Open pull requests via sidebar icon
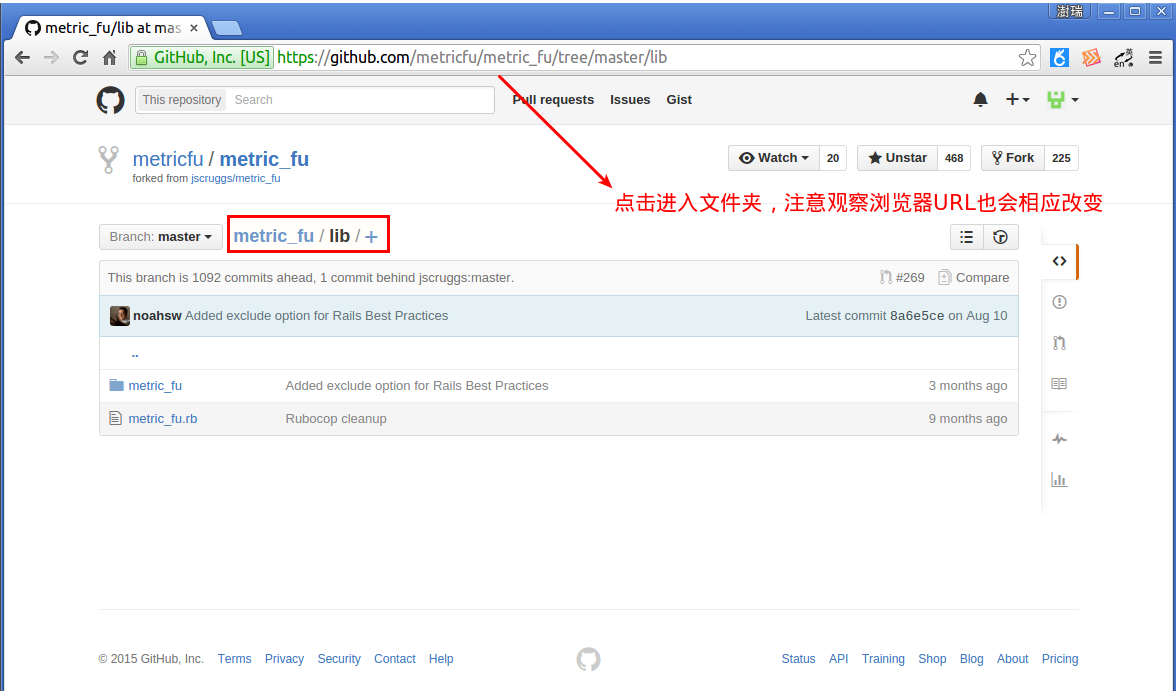The height and width of the screenshot is (691, 1176). [1059, 342]
